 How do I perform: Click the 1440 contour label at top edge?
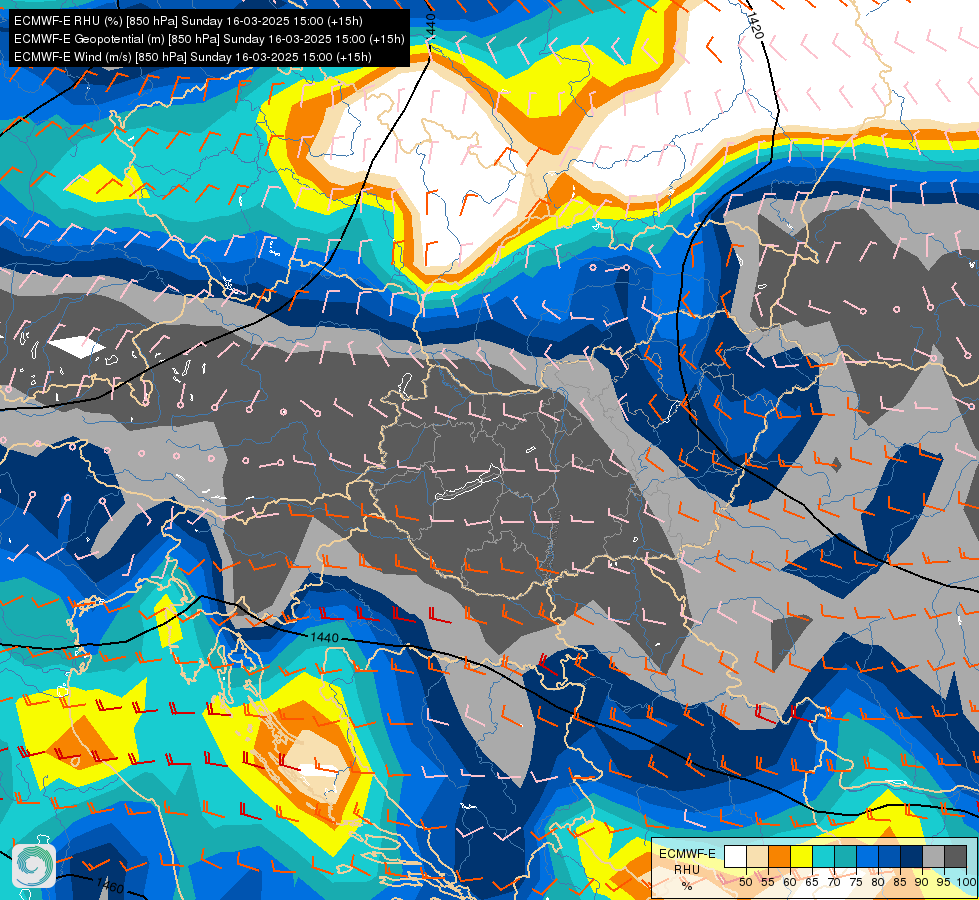point(431,27)
